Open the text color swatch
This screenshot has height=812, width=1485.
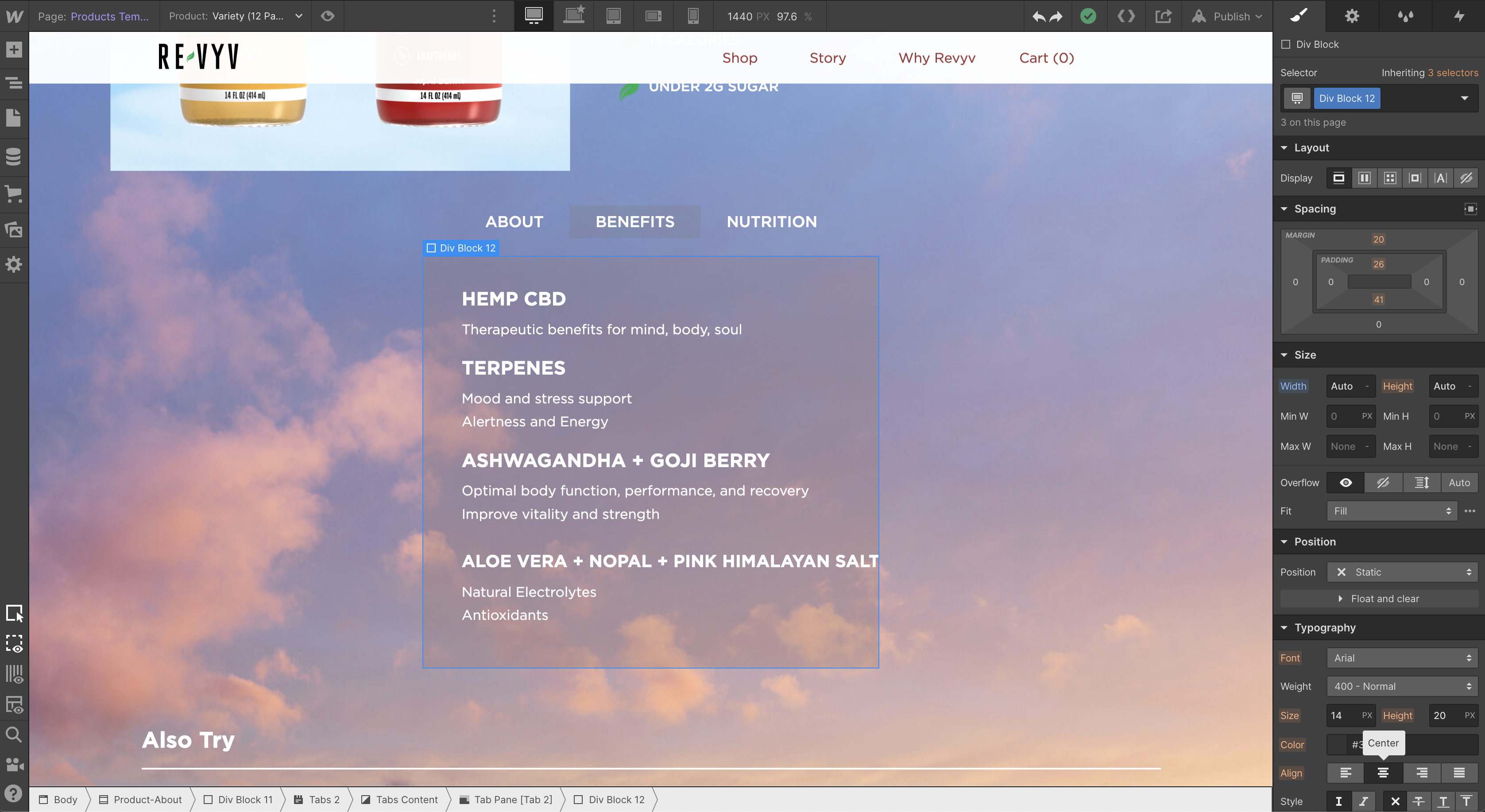click(x=1336, y=744)
